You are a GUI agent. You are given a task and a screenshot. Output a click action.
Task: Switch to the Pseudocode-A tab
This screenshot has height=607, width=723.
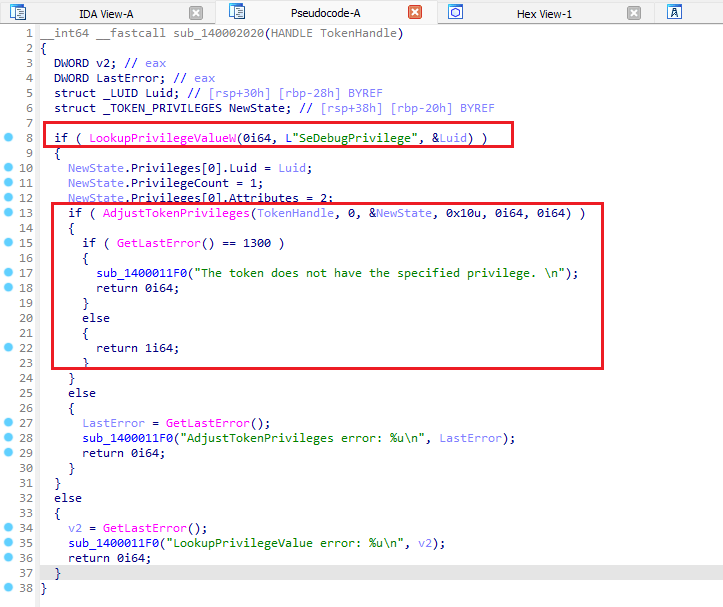click(325, 13)
